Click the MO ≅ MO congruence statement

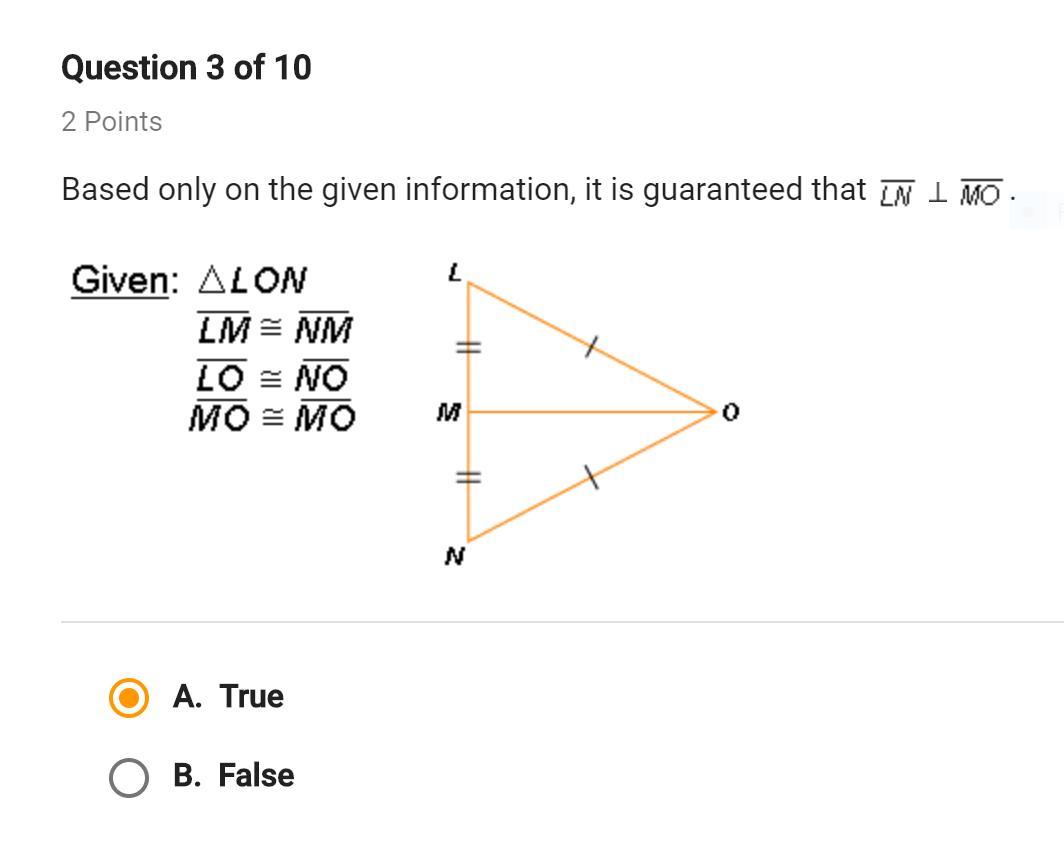[x=272, y=417]
